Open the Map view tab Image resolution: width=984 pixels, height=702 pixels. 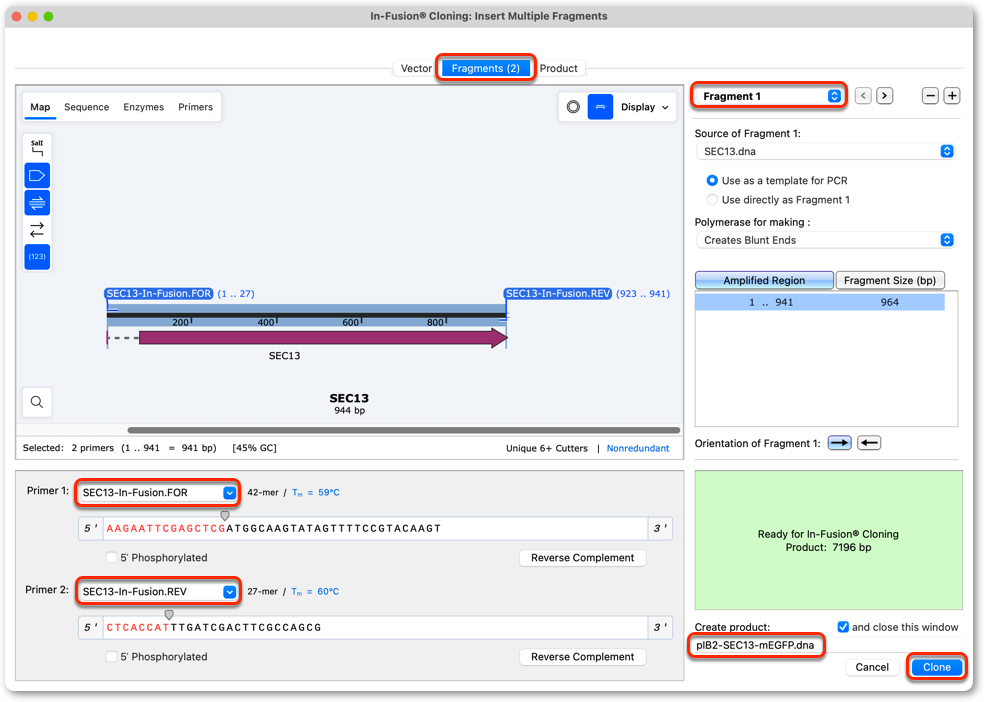40,107
